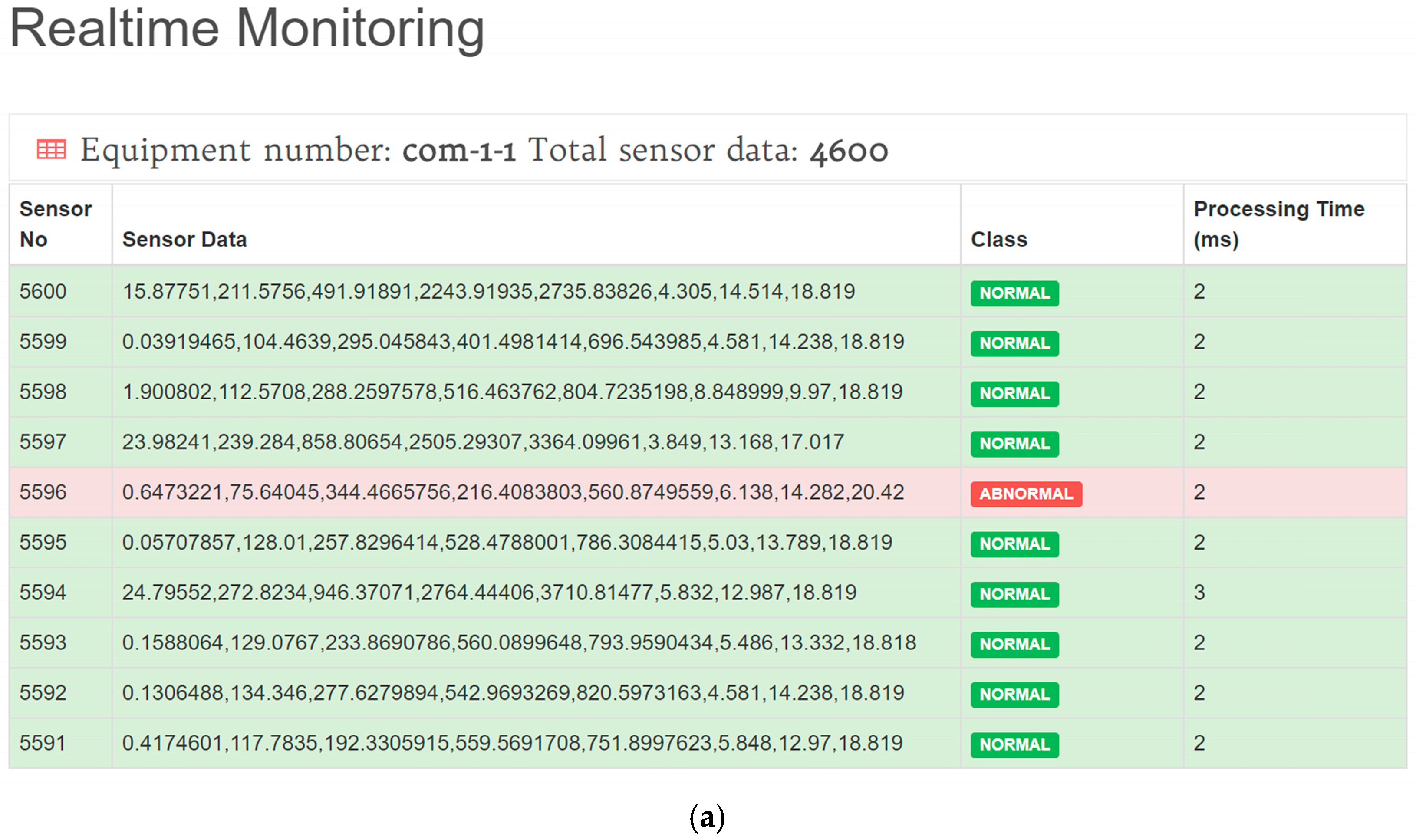Click the red table grid icon
The width and height of the screenshot is (1416, 840).
pyautogui.click(x=51, y=149)
